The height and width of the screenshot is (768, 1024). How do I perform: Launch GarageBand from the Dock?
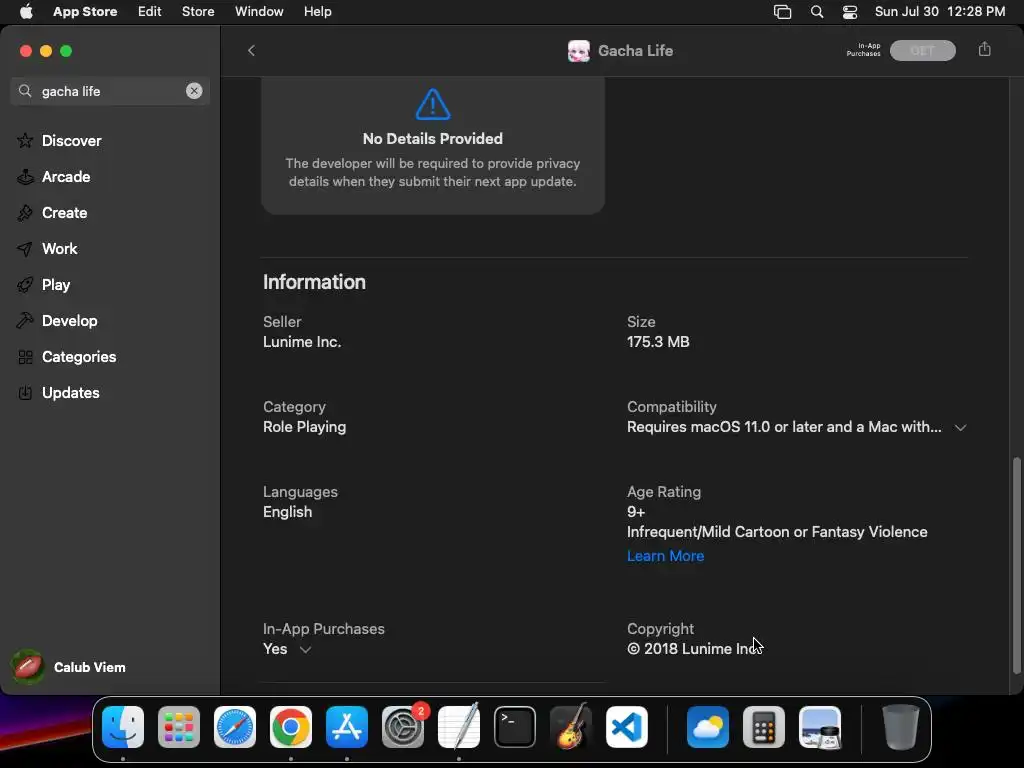click(x=571, y=727)
